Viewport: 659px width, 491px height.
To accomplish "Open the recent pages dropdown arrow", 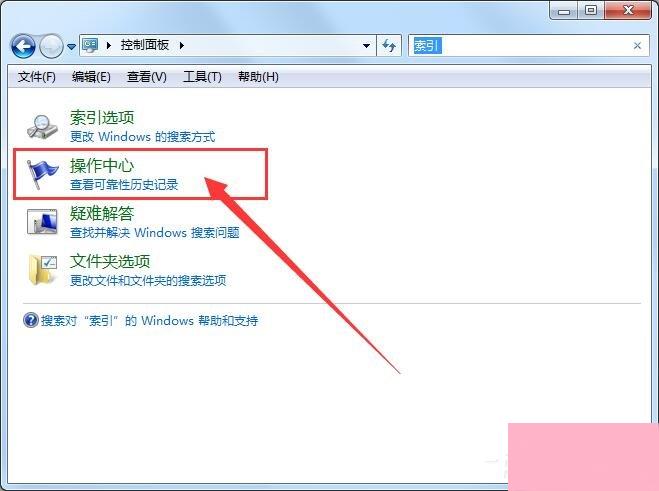I will tap(71, 47).
